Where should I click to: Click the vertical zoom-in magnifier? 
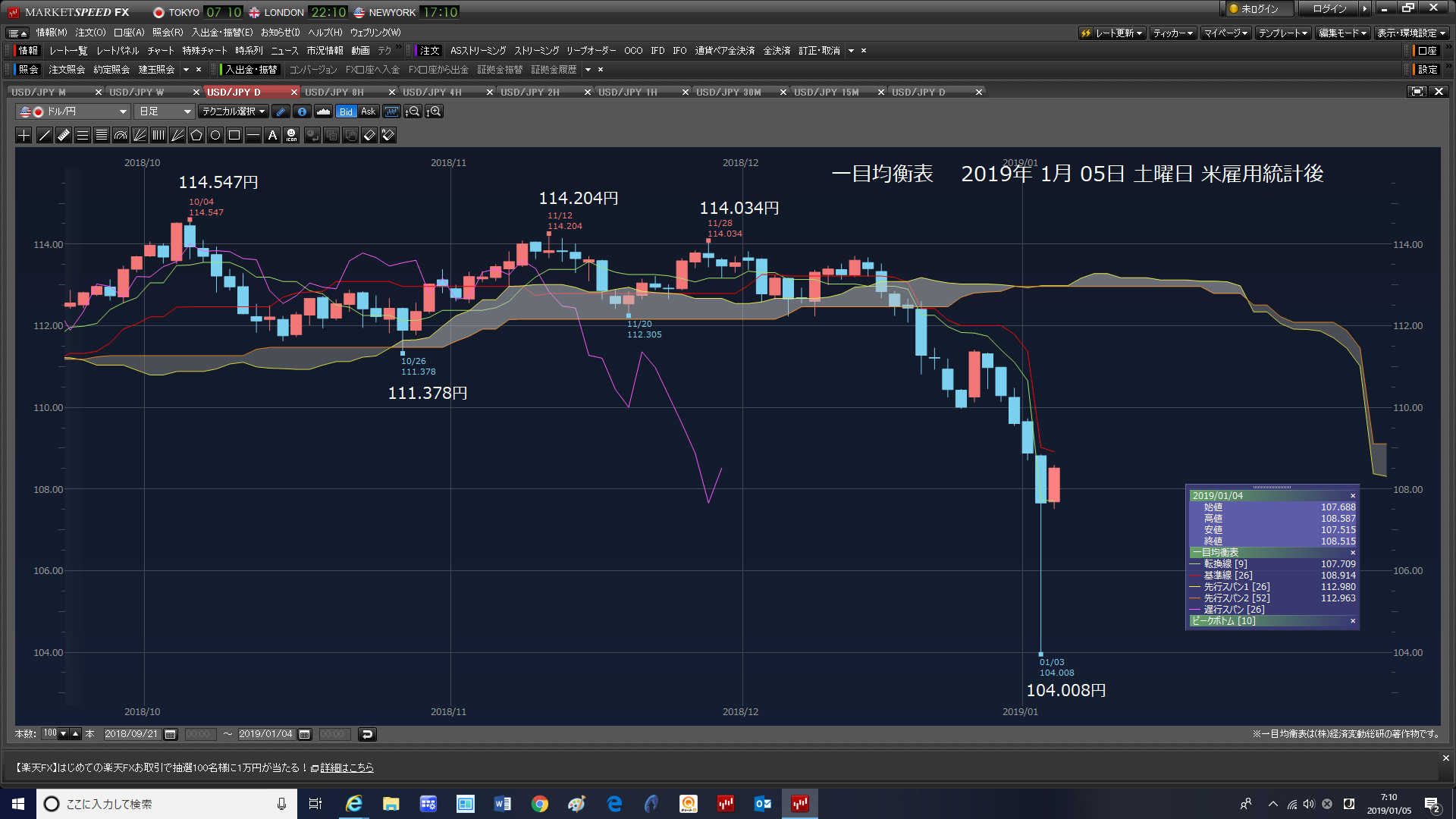(x=434, y=111)
